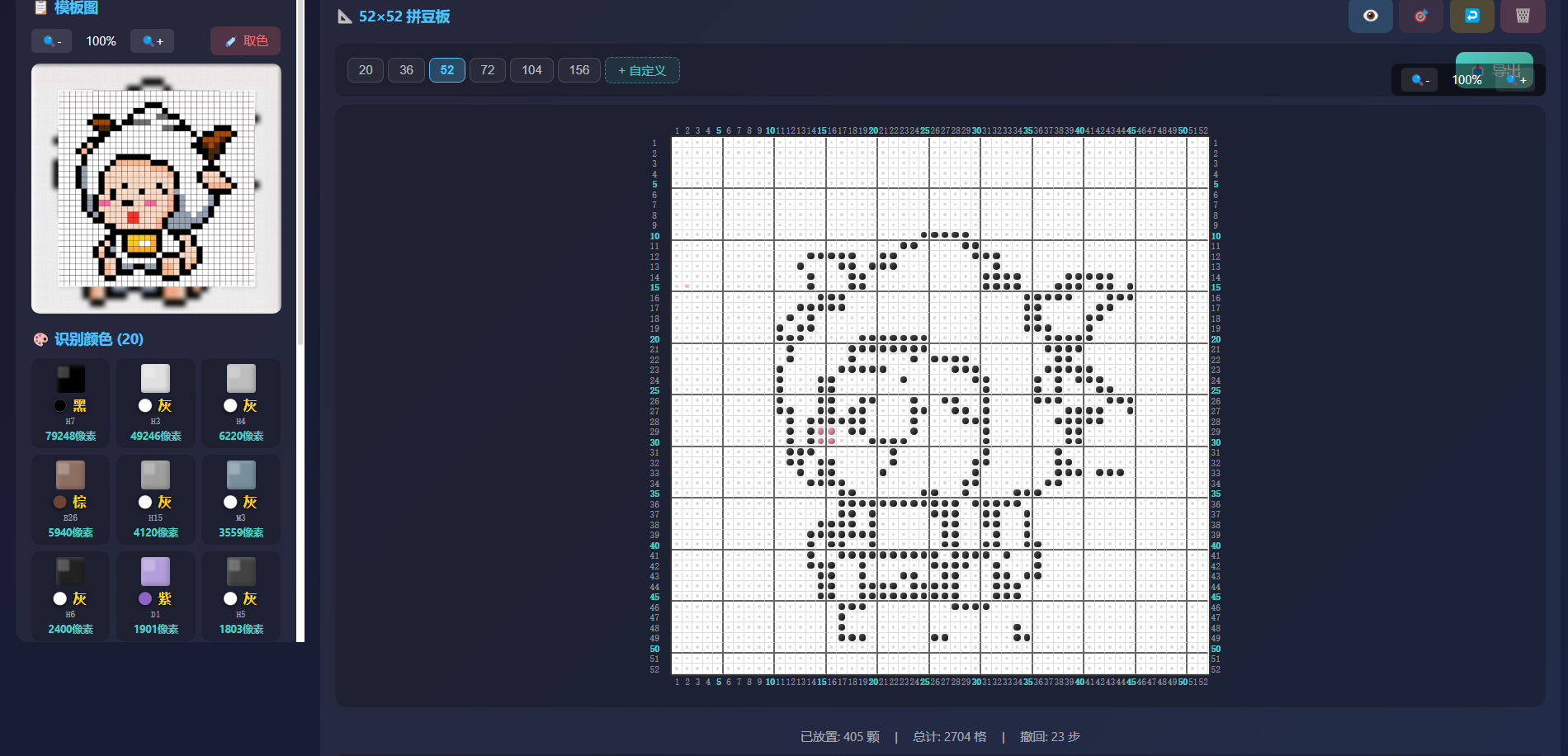Choose the 156 board size

coord(579,70)
